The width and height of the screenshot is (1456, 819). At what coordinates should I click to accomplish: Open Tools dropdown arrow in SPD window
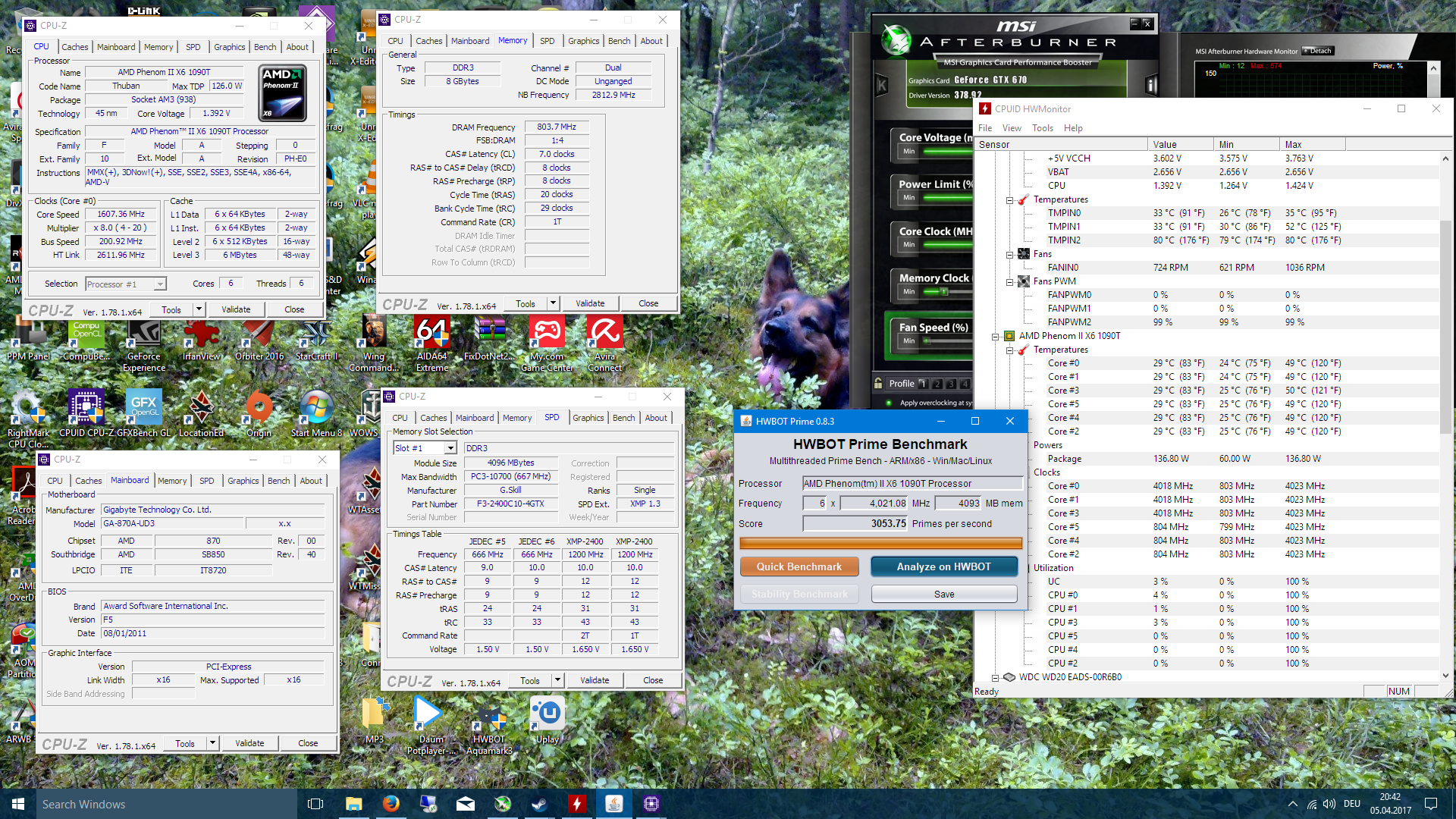click(x=557, y=680)
